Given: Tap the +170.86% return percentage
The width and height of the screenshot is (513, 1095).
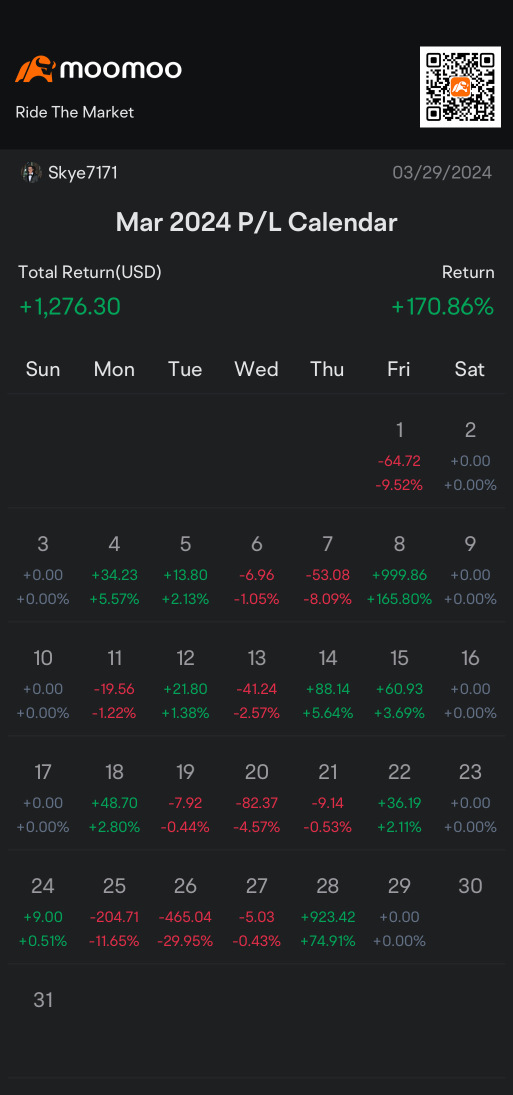Looking at the screenshot, I should pyautogui.click(x=443, y=307).
